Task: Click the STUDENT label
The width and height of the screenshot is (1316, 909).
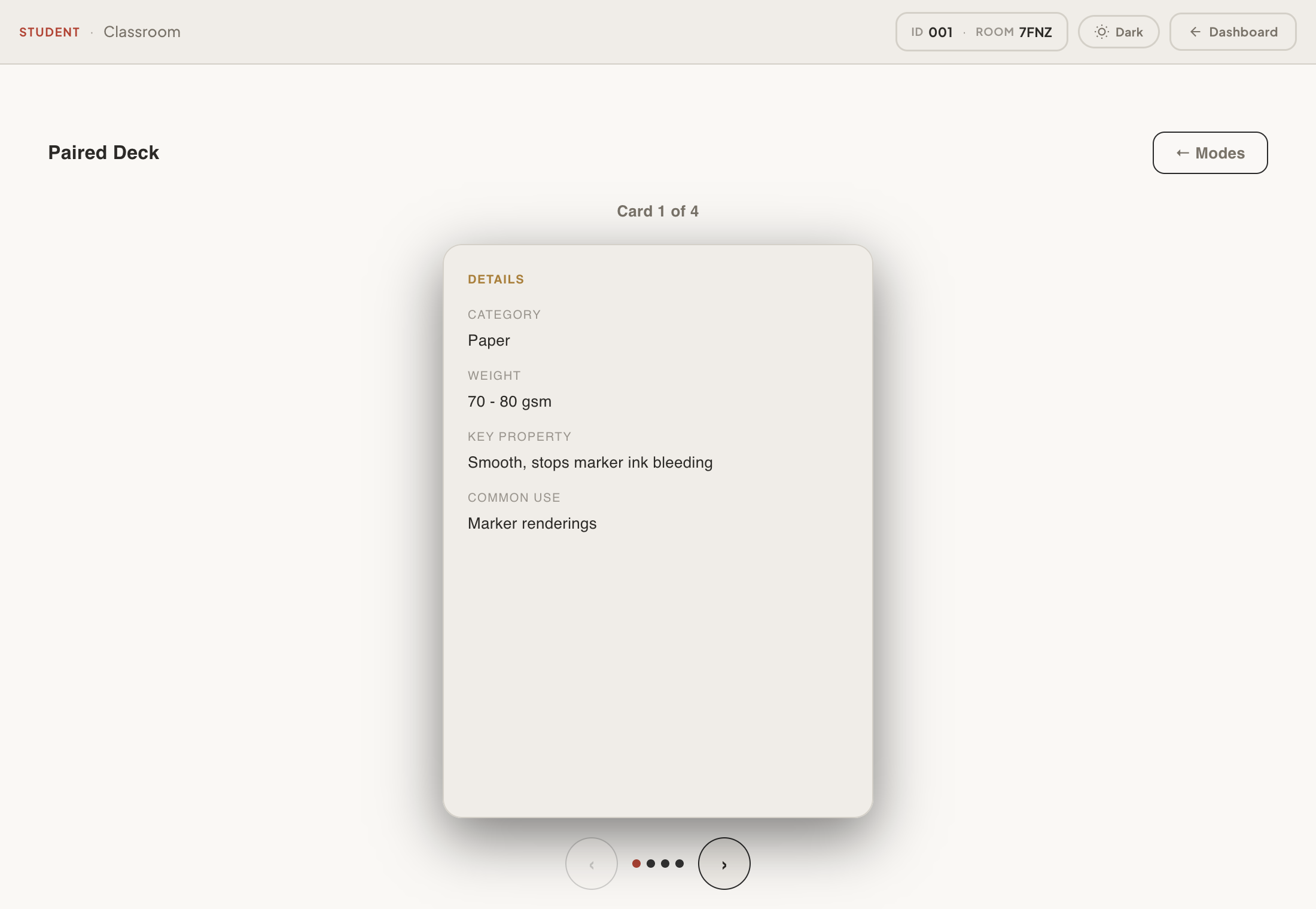Action: point(50,32)
